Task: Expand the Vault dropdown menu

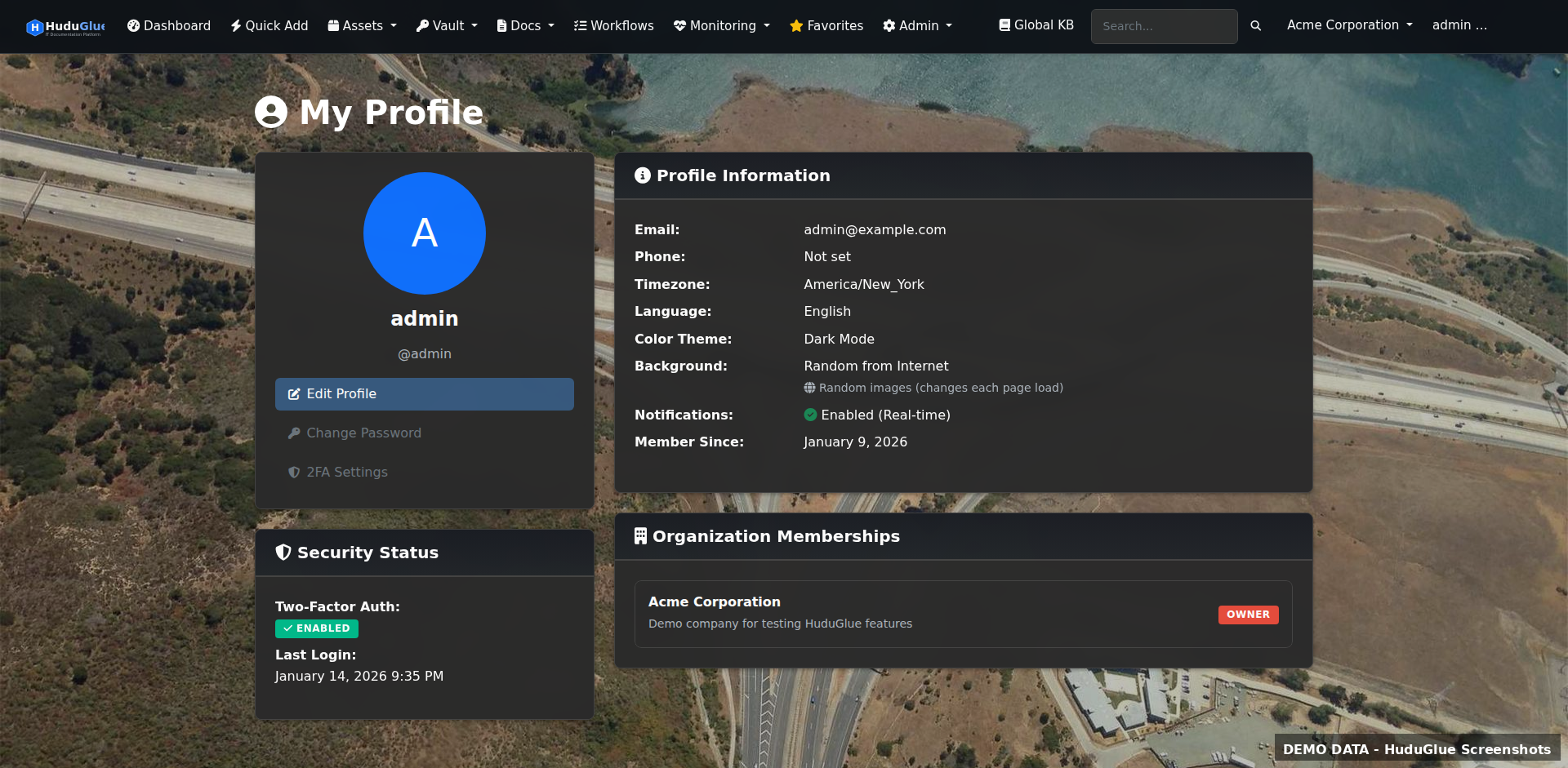Action: point(448,26)
